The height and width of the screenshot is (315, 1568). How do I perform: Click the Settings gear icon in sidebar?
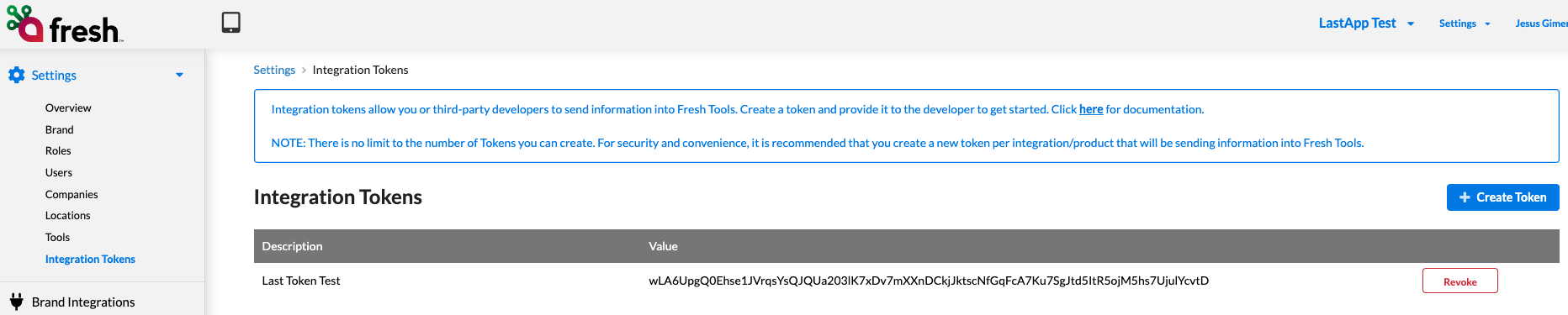16,75
